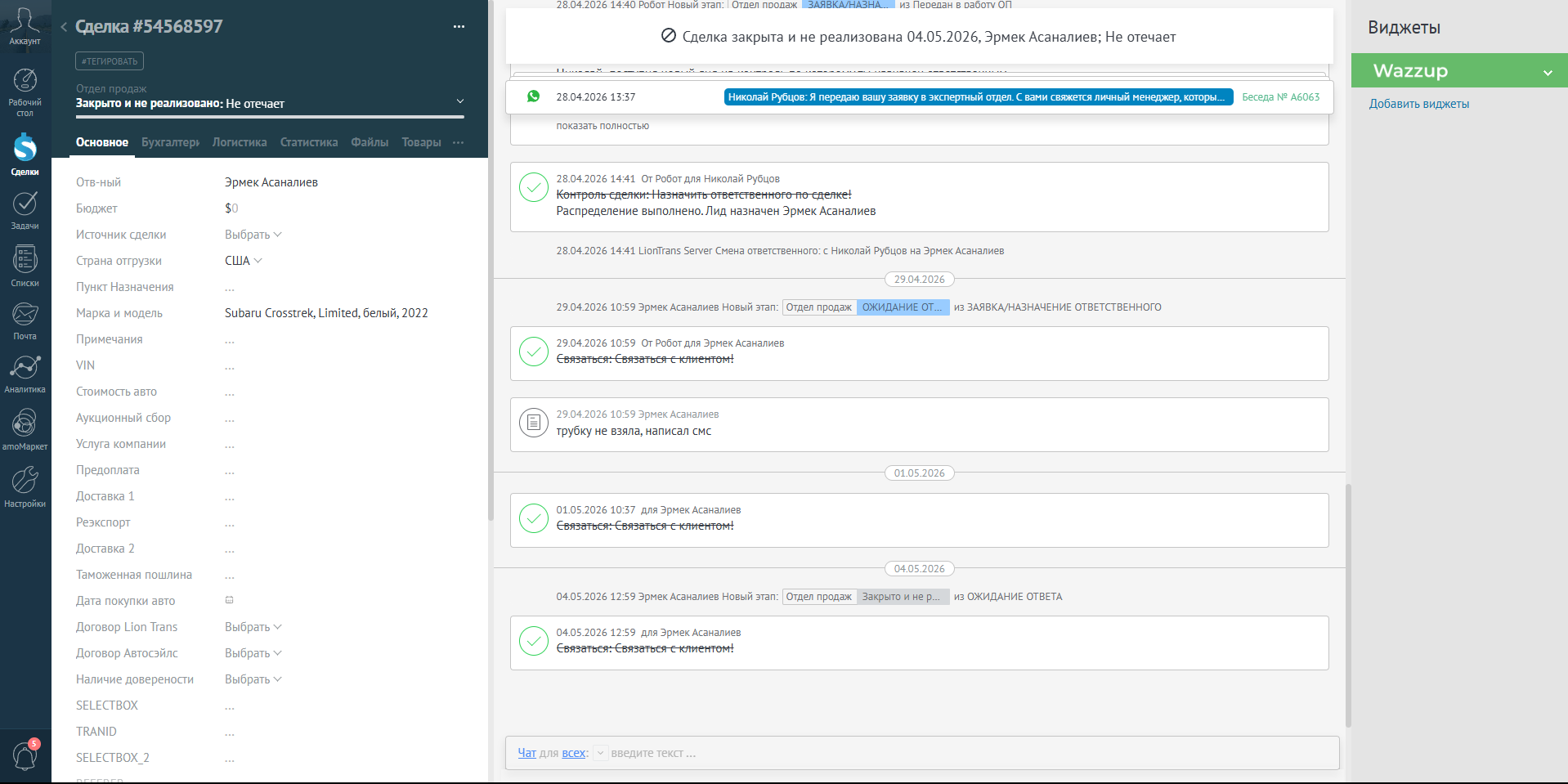The width and height of the screenshot is (1568, 784).
Task: Go to Рабочий стол dashboard
Action: pos(25,92)
